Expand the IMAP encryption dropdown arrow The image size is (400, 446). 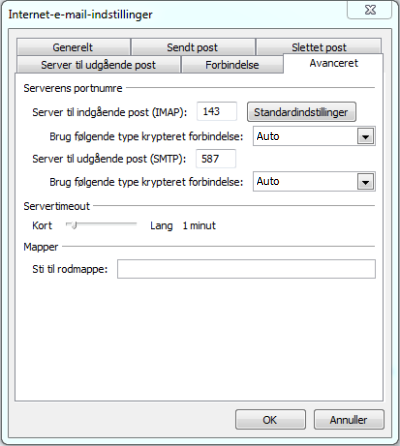(365, 136)
